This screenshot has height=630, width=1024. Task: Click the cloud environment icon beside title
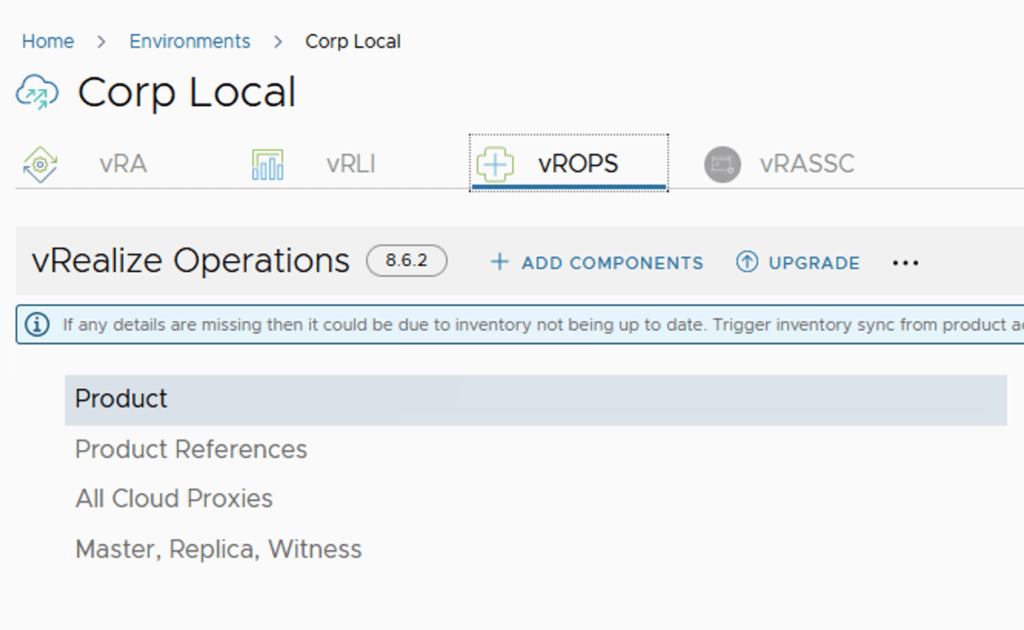point(37,94)
